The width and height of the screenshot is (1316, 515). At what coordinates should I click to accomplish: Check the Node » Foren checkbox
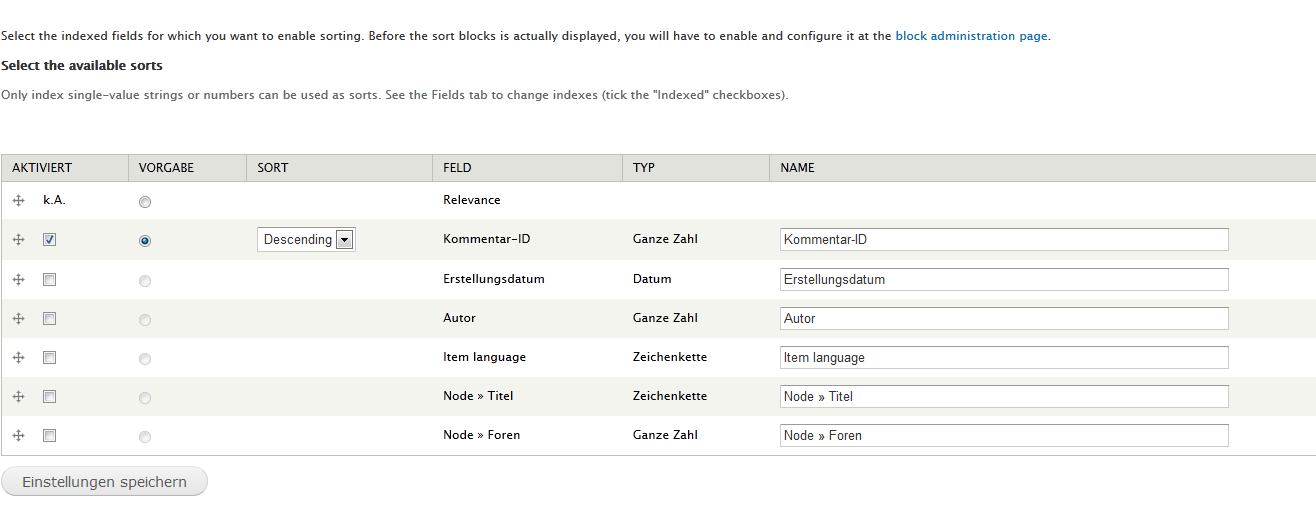[50, 435]
